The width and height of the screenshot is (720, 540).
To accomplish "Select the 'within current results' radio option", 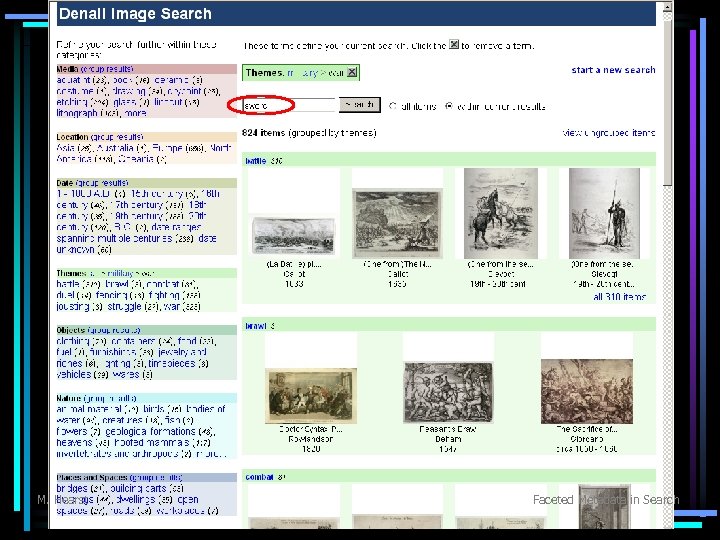I will [449, 106].
